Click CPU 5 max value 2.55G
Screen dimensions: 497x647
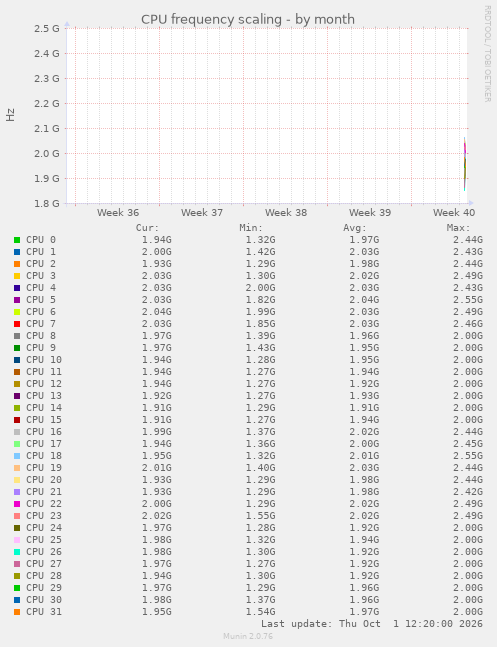[x=468, y=300]
